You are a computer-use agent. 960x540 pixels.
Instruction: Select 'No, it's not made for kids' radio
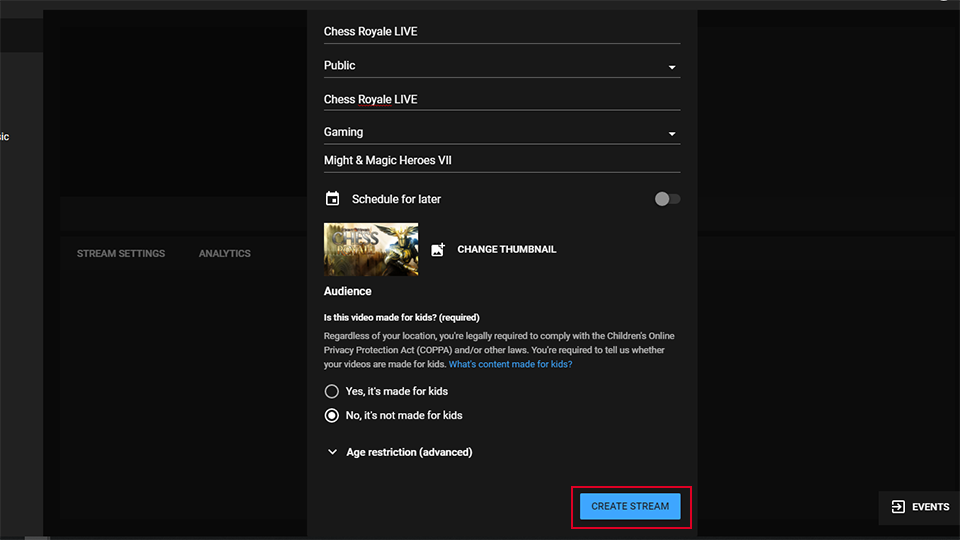click(331, 415)
